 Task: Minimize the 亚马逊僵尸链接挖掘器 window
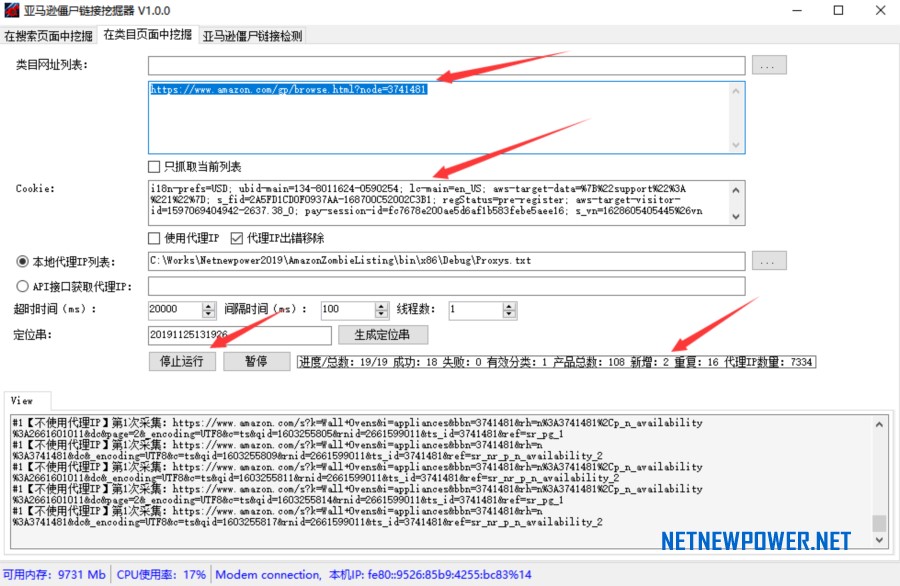797,10
